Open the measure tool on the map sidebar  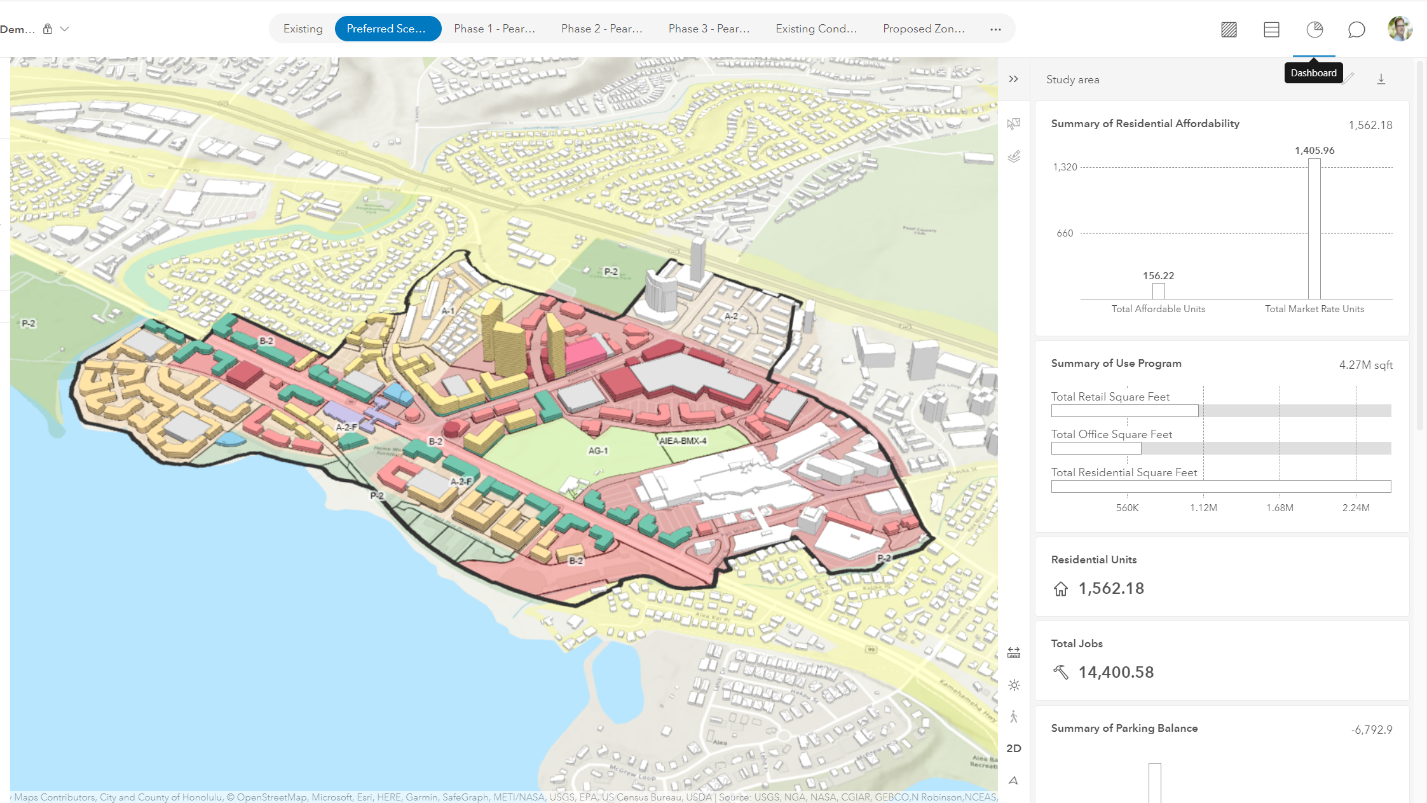click(1013, 651)
